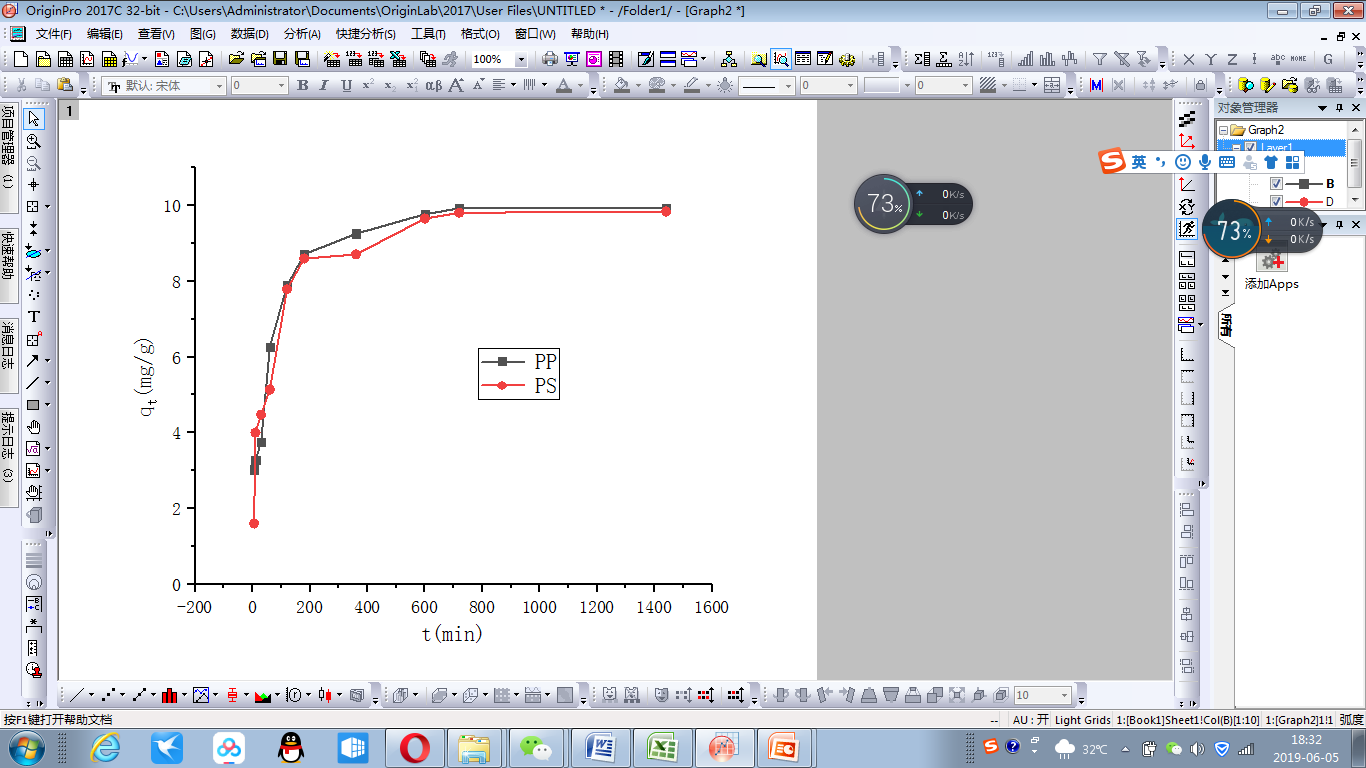Open the 格式(O) menu
Image resolution: width=1366 pixels, height=768 pixels.
tap(479, 33)
